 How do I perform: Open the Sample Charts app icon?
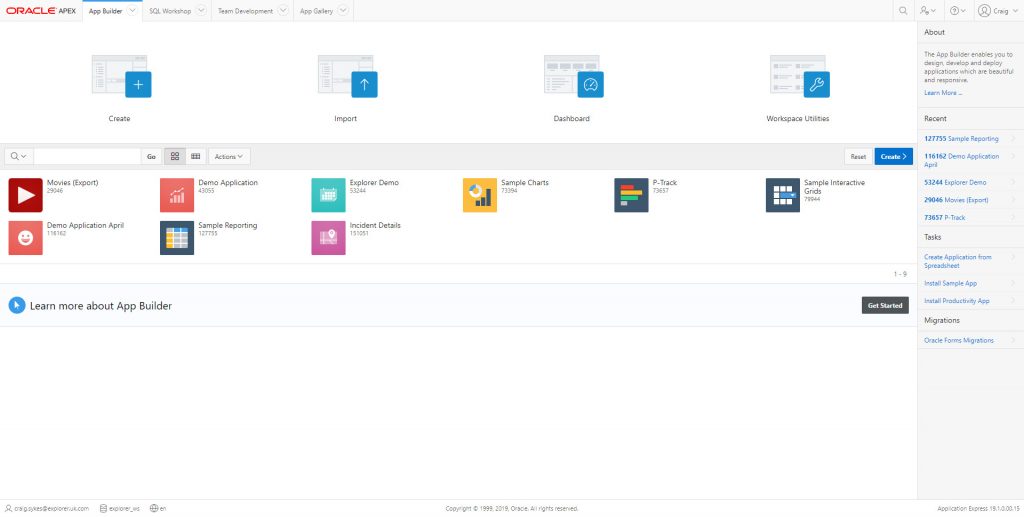(480, 195)
